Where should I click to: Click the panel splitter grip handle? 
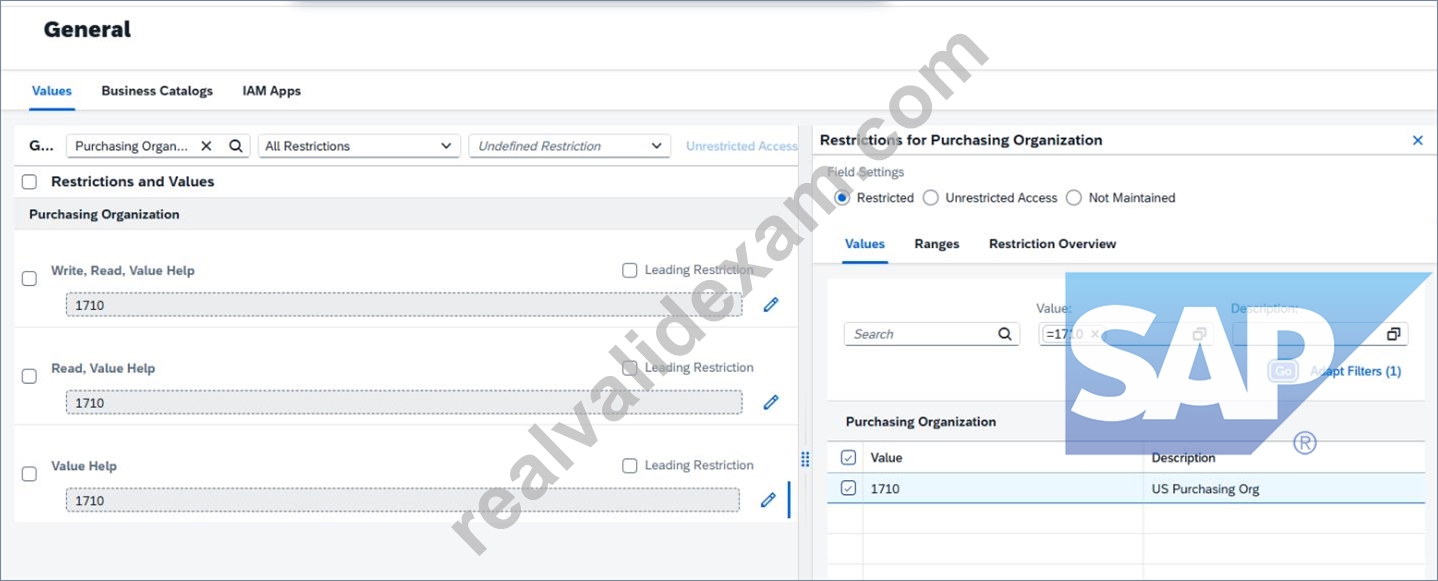pos(805,459)
